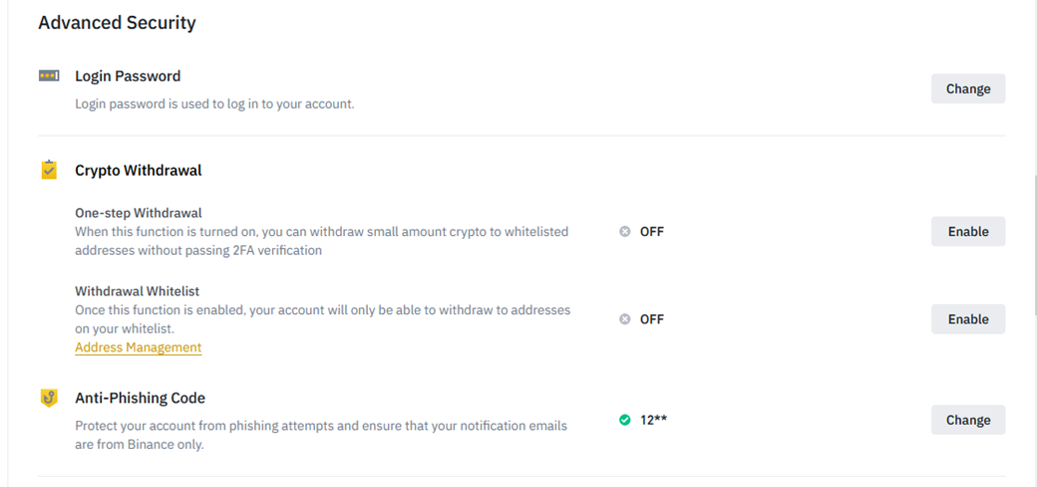Click the green checkmark icon next to 12**
The height and width of the screenshot is (487, 1037).
[624, 420]
